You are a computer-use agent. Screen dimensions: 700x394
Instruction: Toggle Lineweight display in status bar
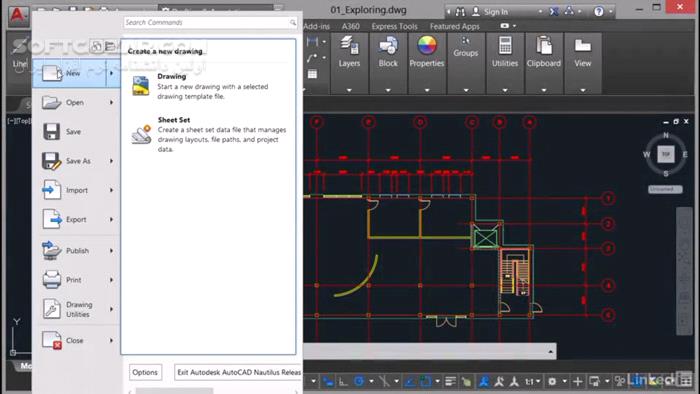[450, 382]
